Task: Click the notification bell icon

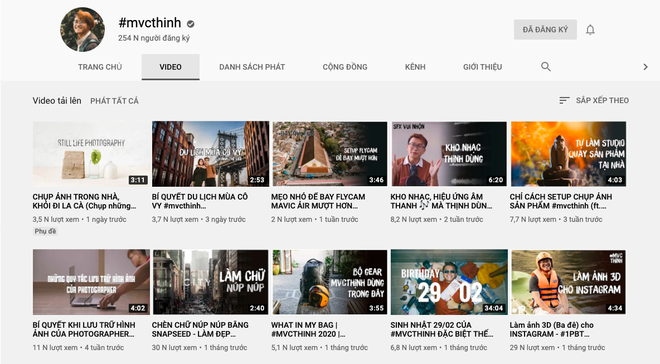Action: tap(590, 29)
